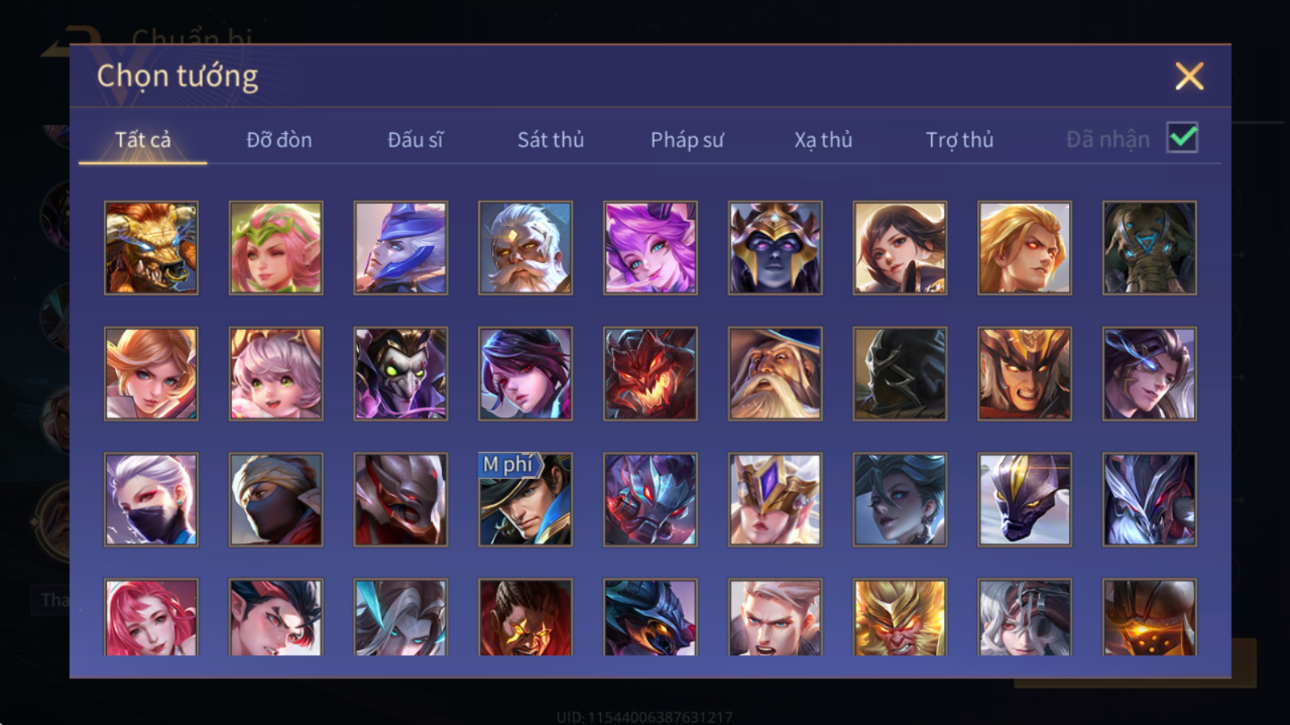Filter heroes by Đấu sĩ tab
1290x725 pixels.
tap(415, 140)
